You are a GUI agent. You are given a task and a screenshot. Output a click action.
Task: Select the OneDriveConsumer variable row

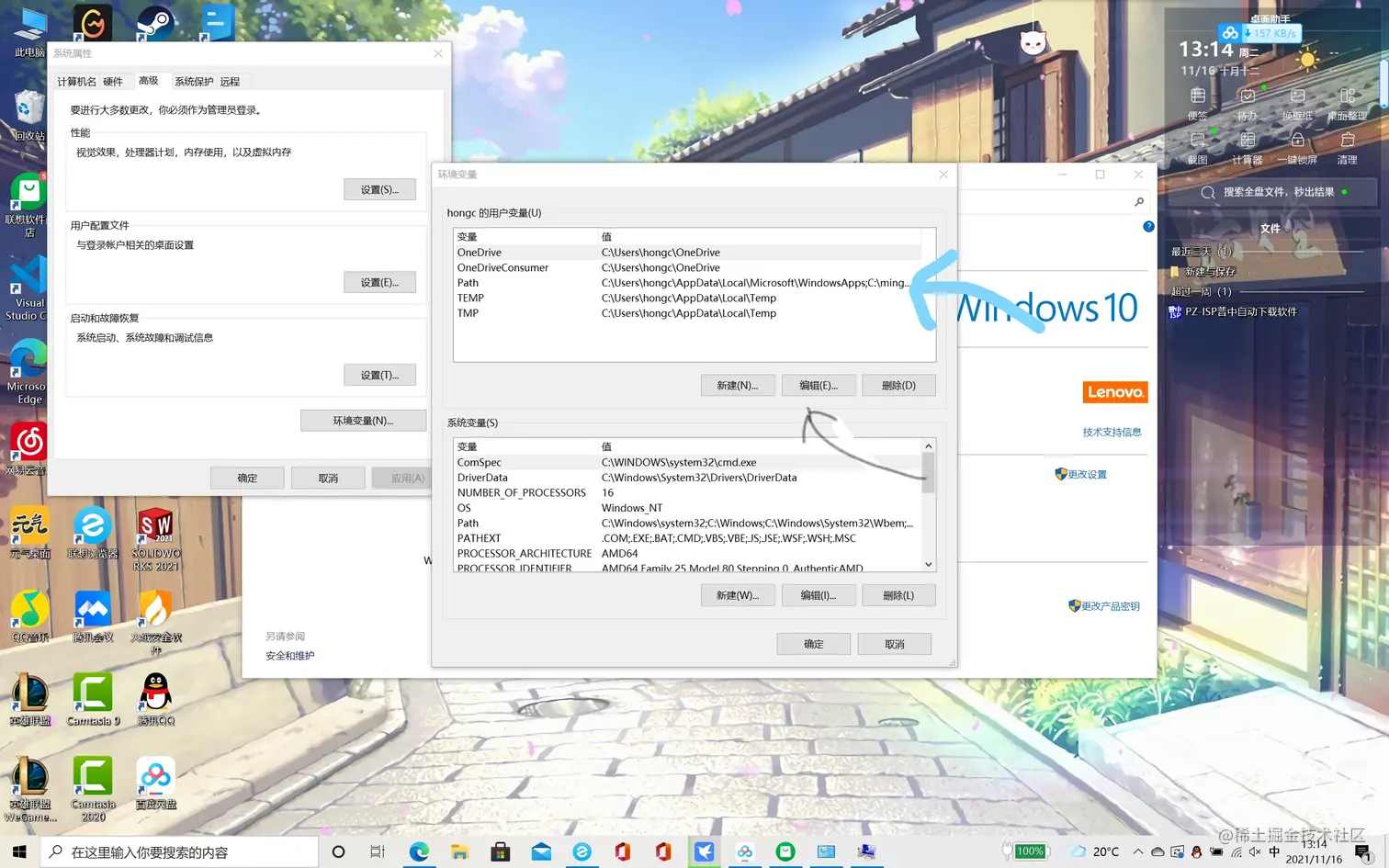pos(688,267)
